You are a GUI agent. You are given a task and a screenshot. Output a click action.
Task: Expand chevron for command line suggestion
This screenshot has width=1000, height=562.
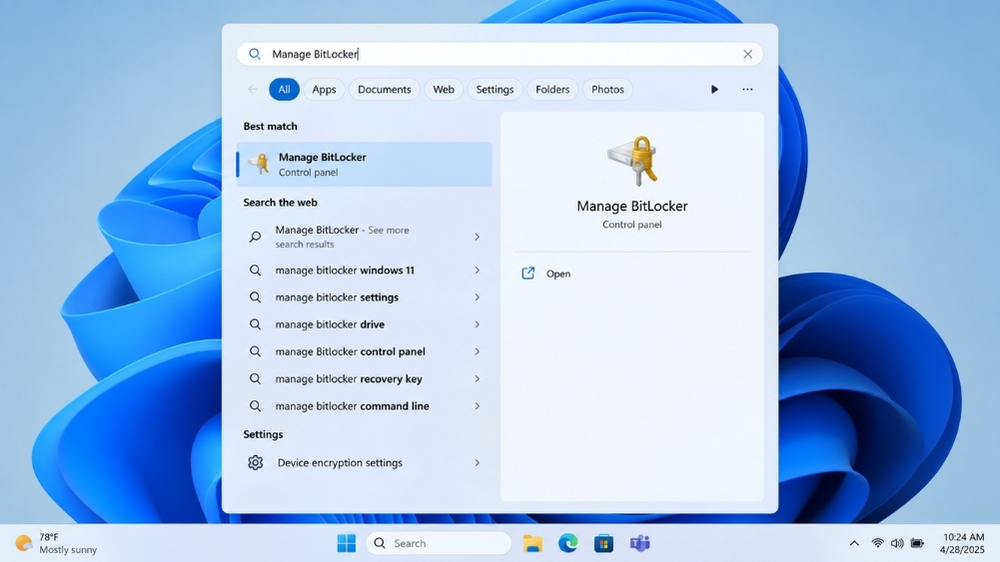pos(477,406)
